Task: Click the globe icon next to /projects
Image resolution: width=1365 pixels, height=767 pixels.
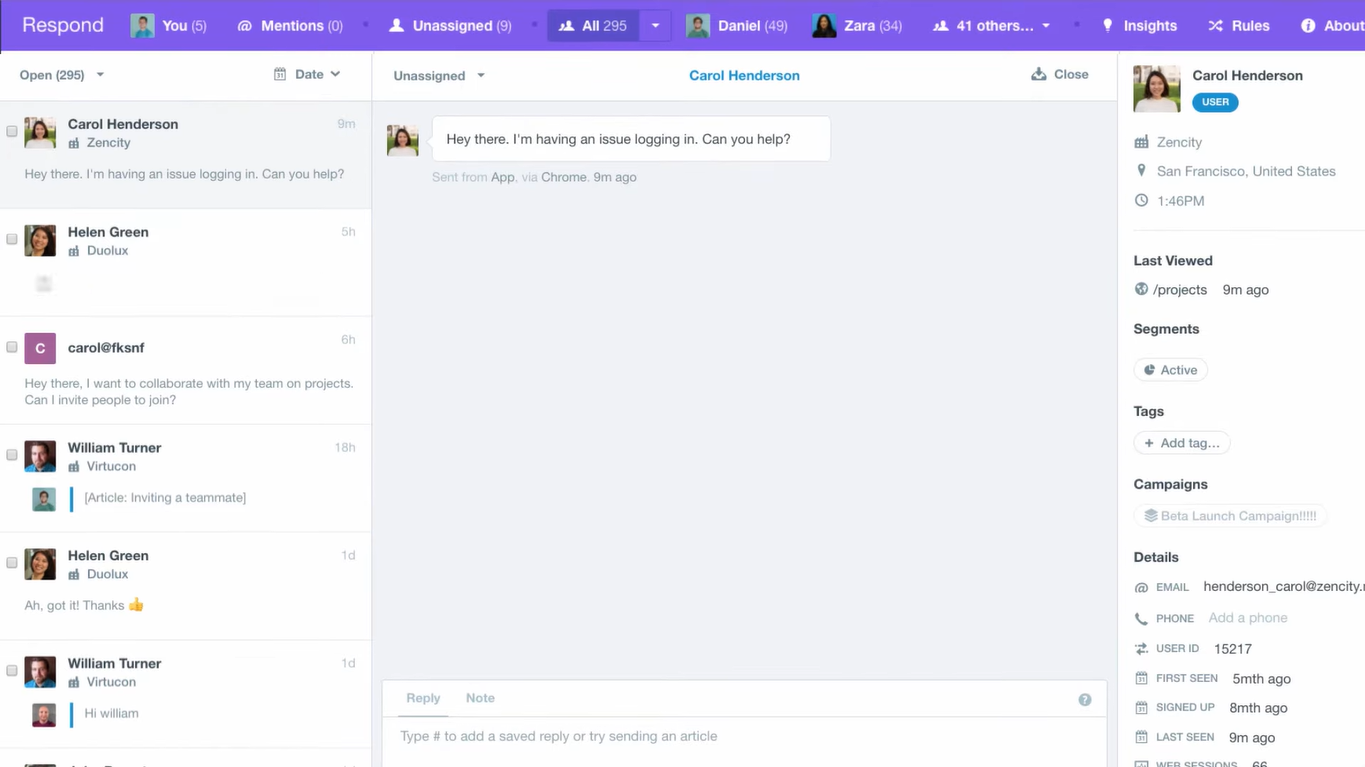Action: pyautogui.click(x=1141, y=289)
